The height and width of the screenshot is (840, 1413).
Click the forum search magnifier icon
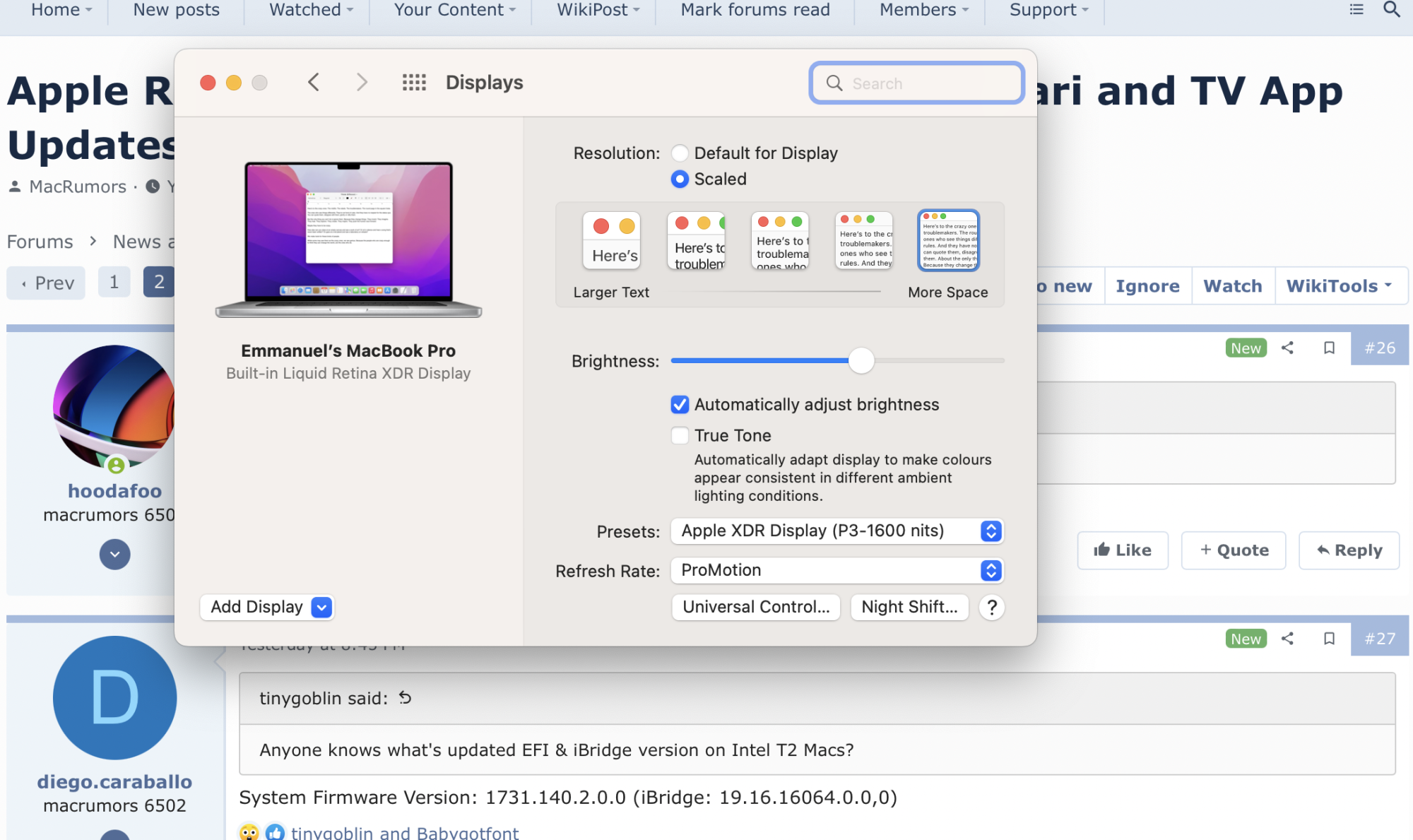[1391, 10]
